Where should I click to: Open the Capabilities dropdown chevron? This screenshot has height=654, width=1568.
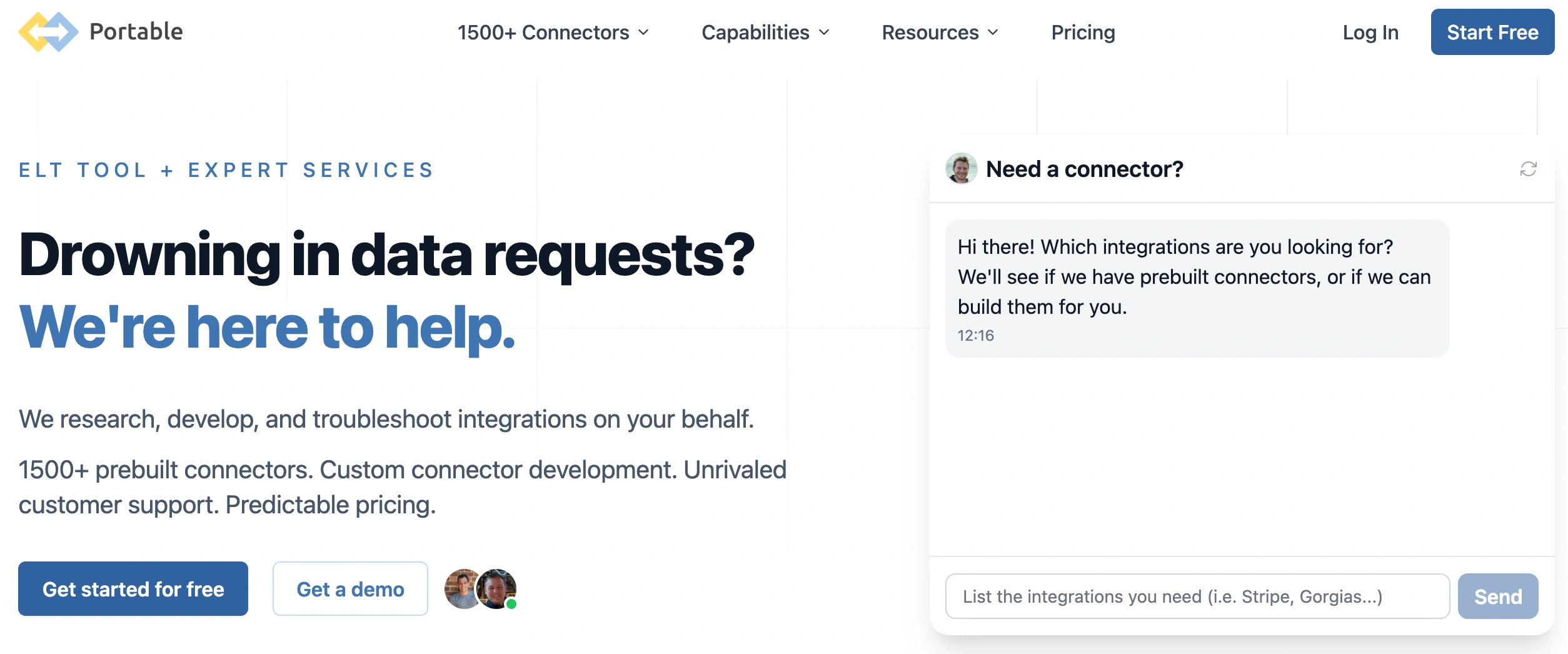tap(824, 33)
